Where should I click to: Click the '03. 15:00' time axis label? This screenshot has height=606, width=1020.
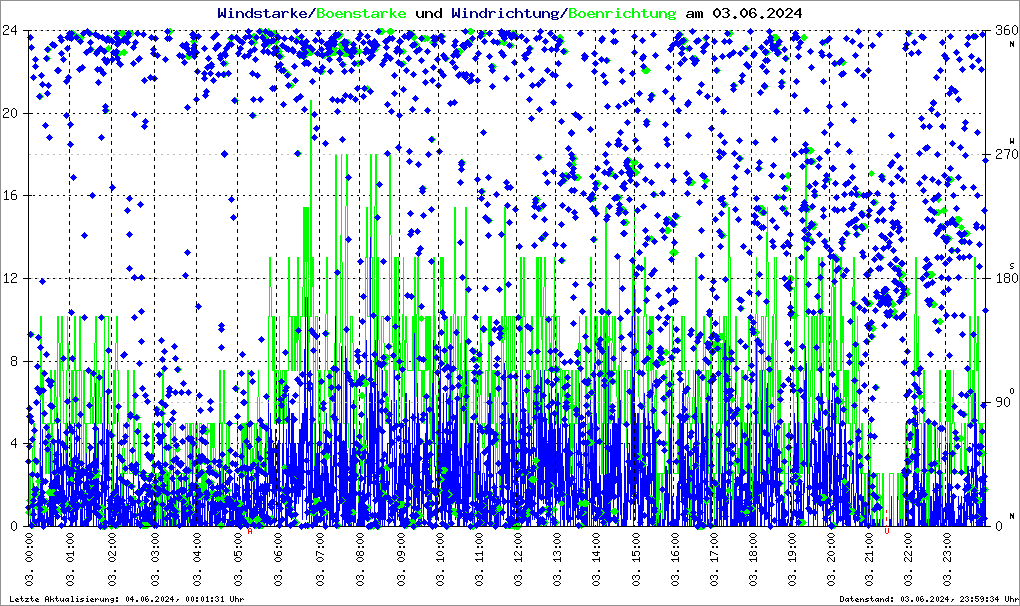(636, 558)
